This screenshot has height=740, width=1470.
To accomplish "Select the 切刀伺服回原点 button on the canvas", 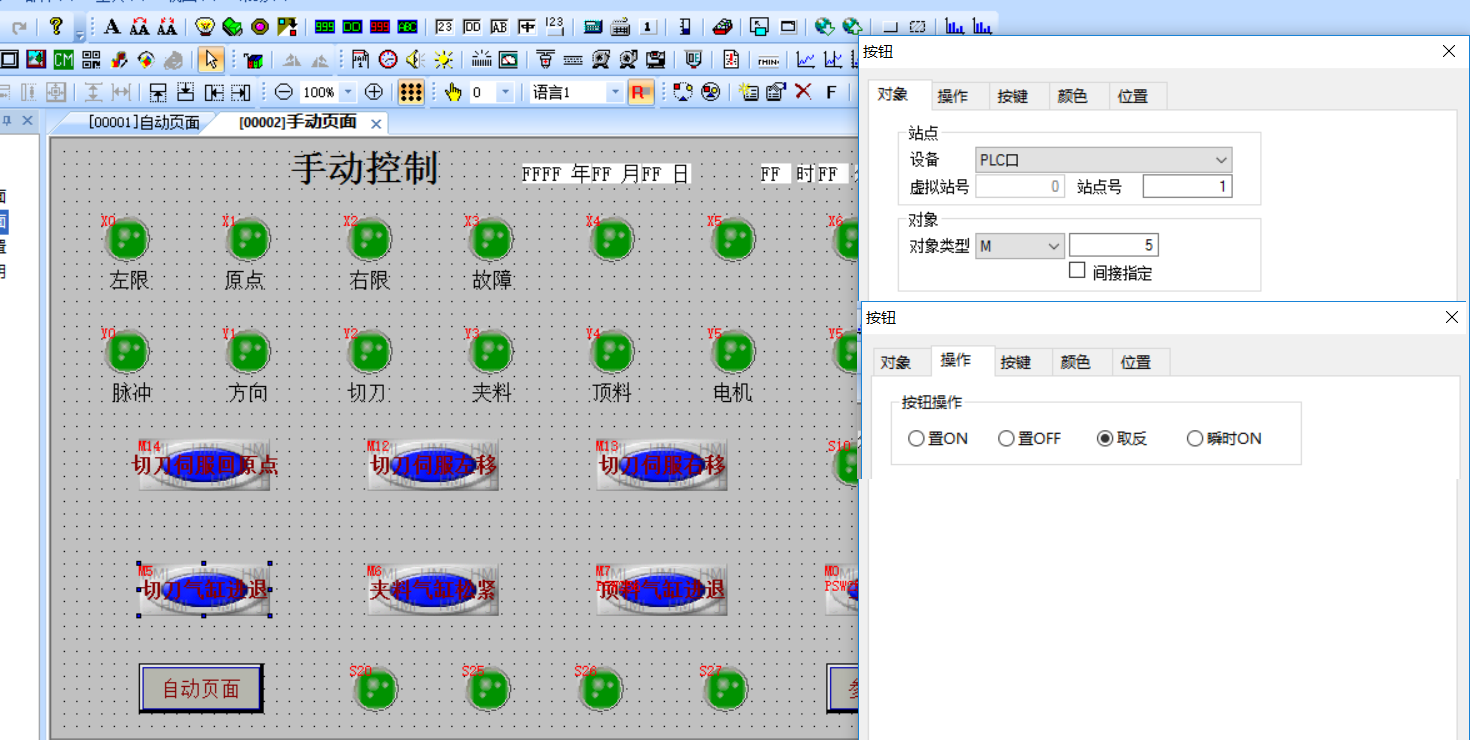I will point(205,465).
